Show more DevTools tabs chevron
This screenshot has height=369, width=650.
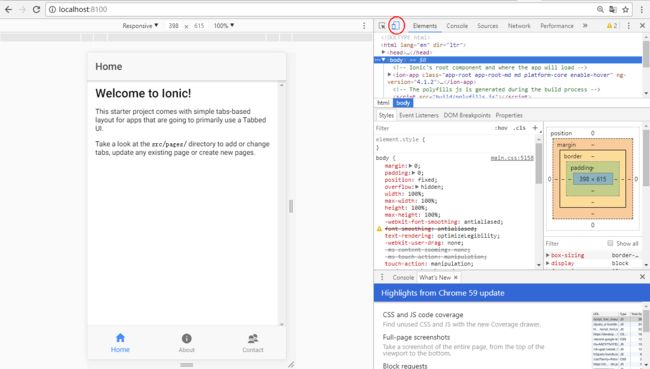coord(585,26)
